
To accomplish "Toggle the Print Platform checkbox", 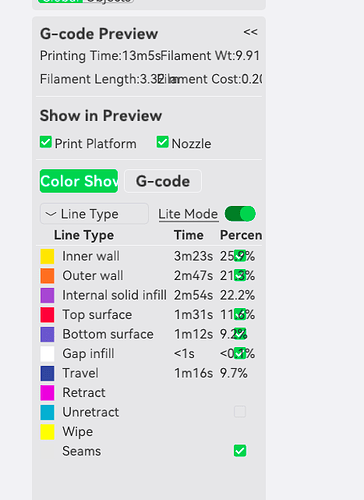I will click(45, 142).
